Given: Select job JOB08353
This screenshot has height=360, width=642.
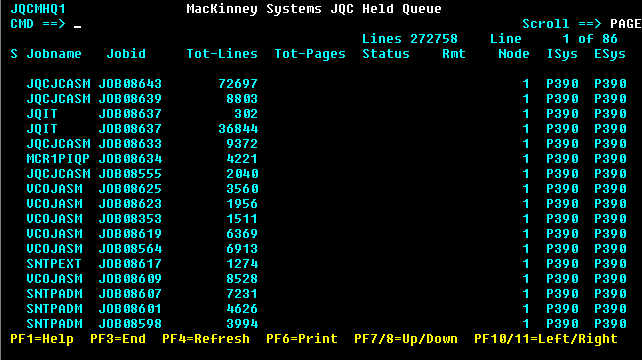Looking at the screenshot, I should click(x=130, y=219).
